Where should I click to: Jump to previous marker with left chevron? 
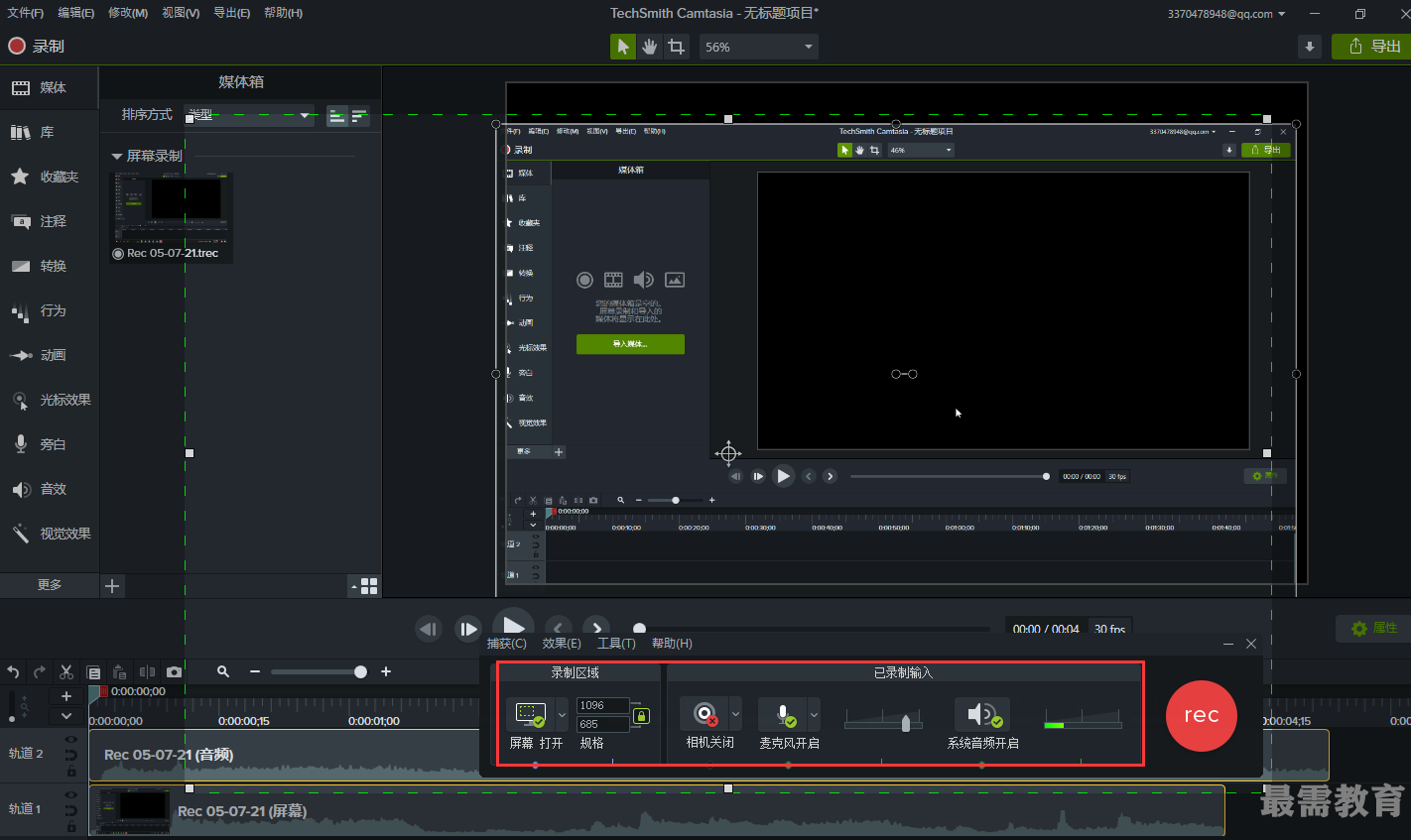point(558,629)
